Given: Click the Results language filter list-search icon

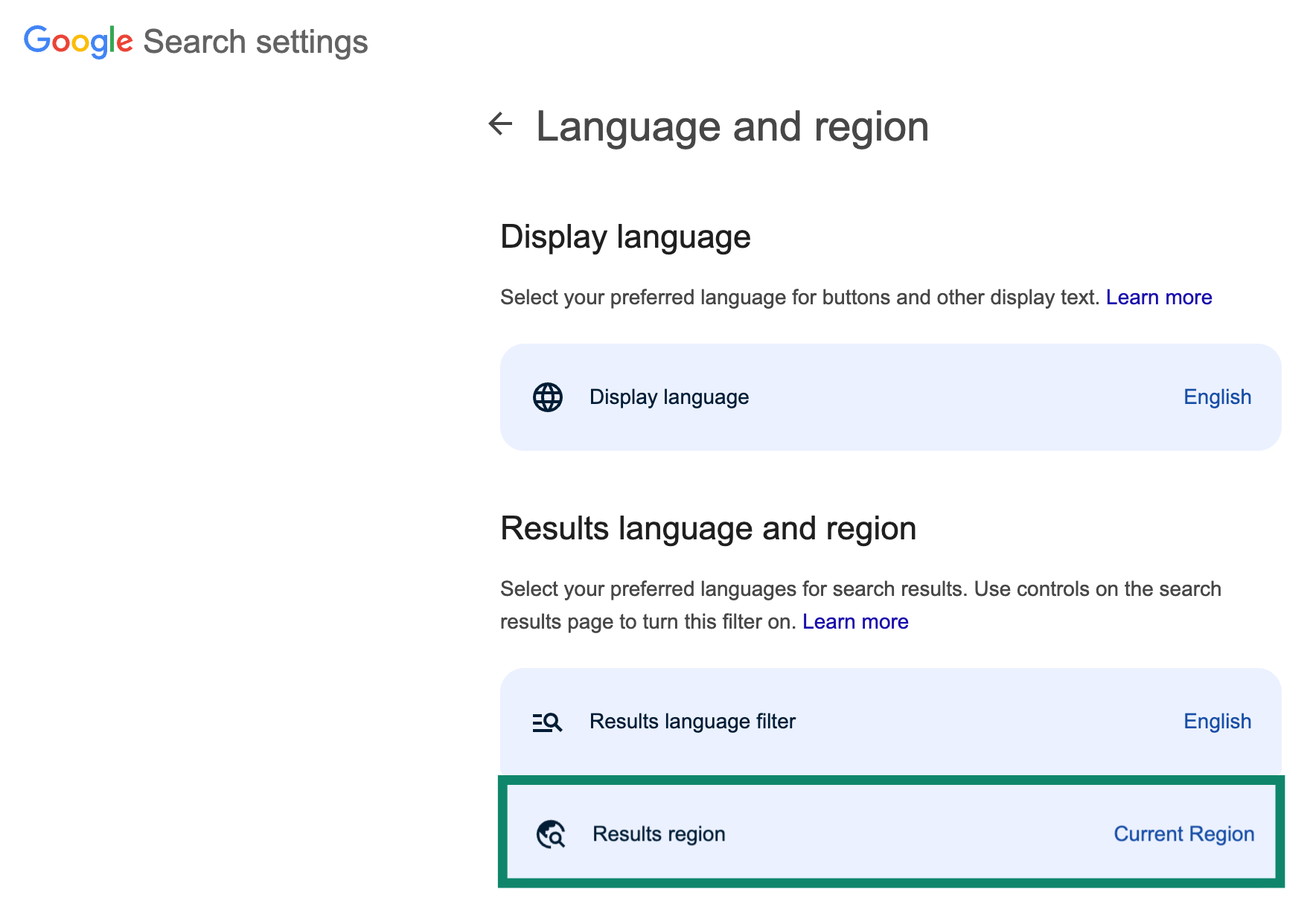Looking at the screenshot, I should [x=548, y=722].
